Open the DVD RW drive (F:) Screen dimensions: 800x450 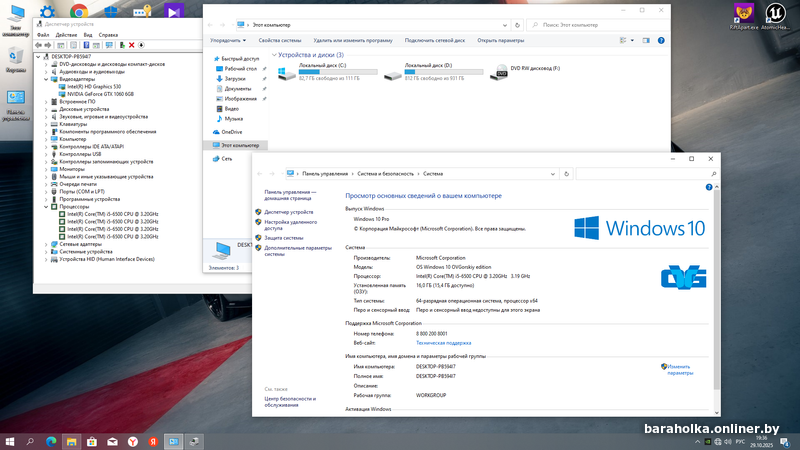[x=502, y=71]
